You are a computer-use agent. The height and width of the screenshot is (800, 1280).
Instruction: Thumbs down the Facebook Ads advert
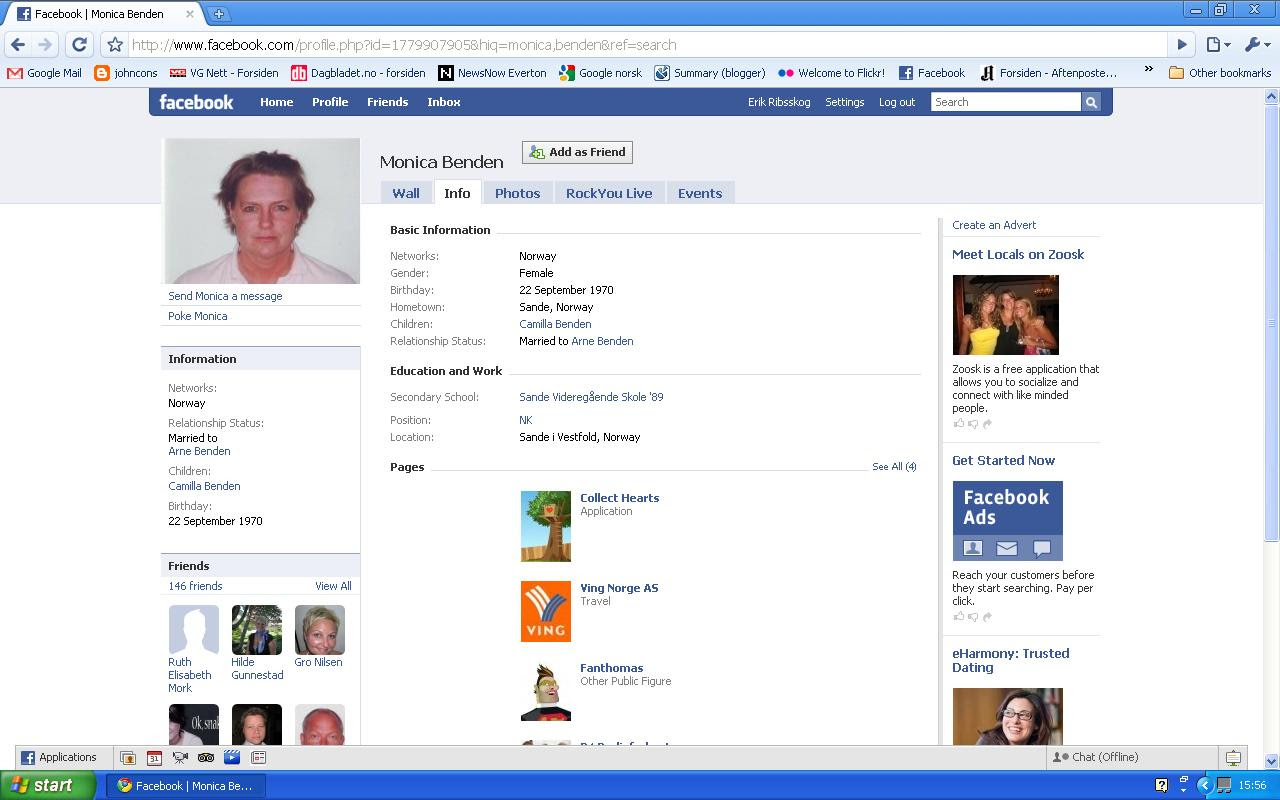(973, 617)
